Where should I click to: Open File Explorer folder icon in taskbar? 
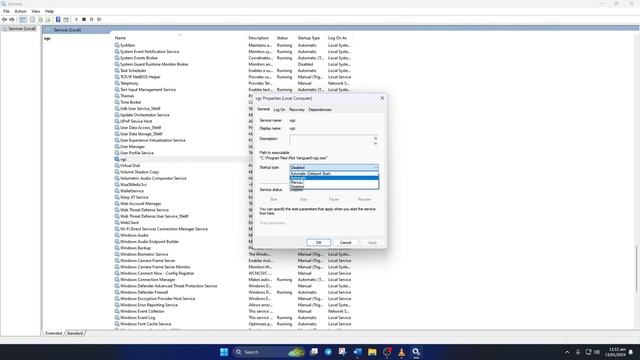coord(372,352)
